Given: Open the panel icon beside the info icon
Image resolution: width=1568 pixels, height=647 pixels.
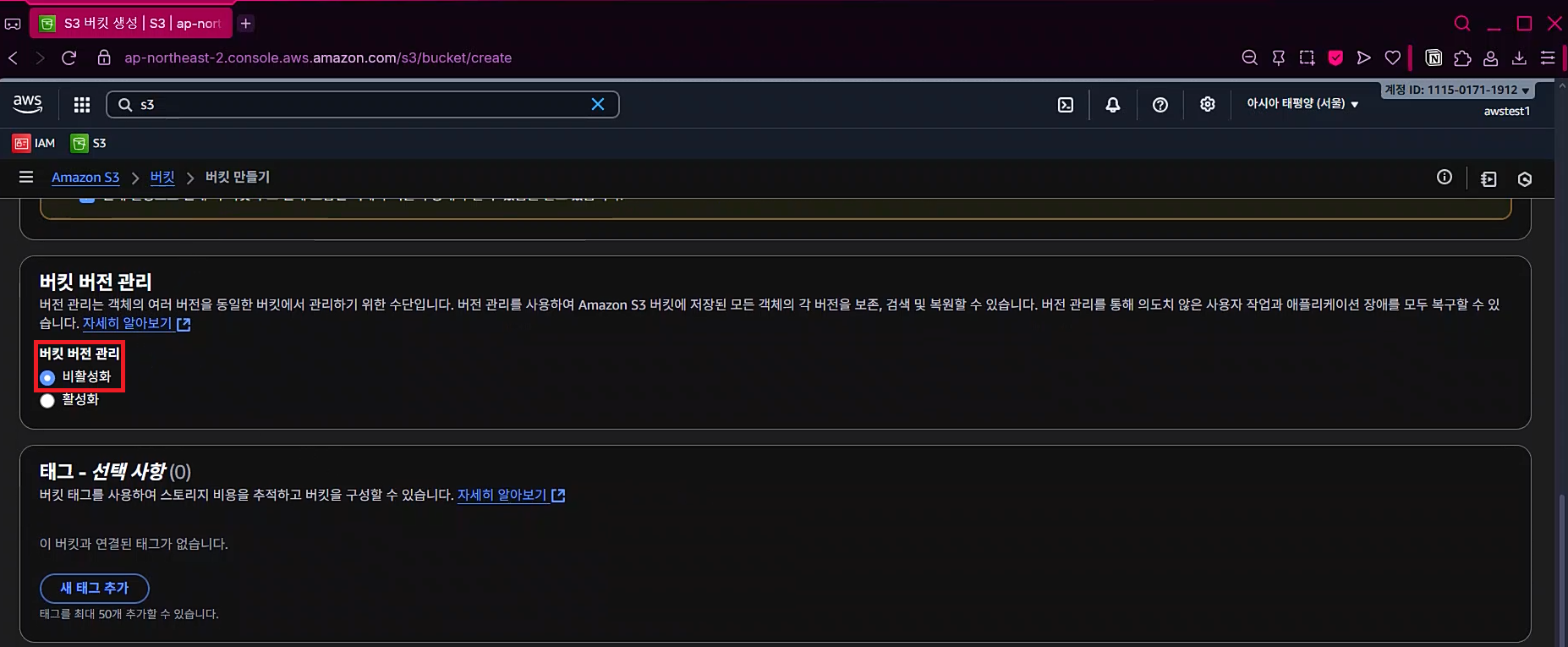Looking at the screenshot, I should 1489,178.
